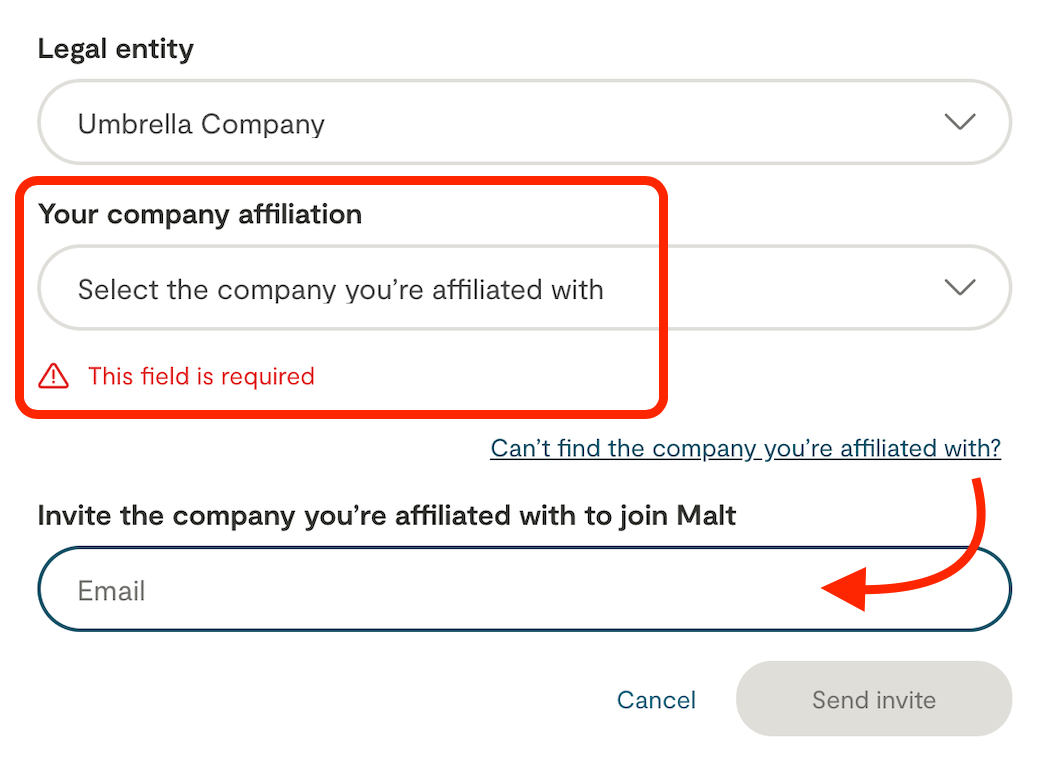Select the "Umbrella Company" value text
The width and height of the screenshot is (1042, 782).
click(x=201, y=124)
